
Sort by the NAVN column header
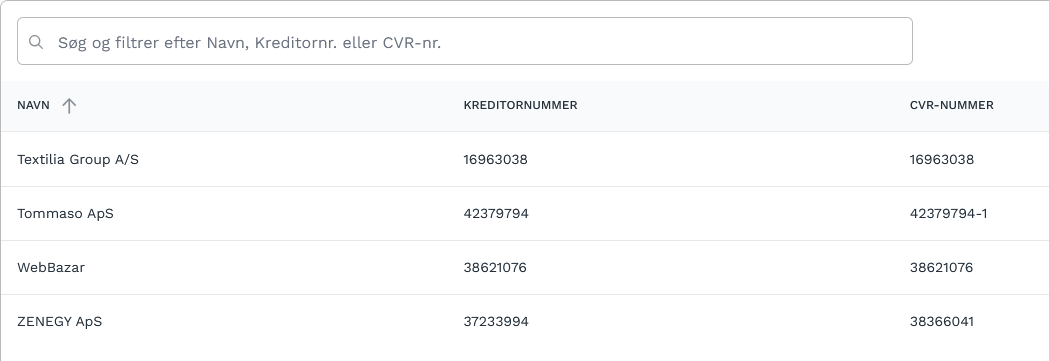coord(33,106)
